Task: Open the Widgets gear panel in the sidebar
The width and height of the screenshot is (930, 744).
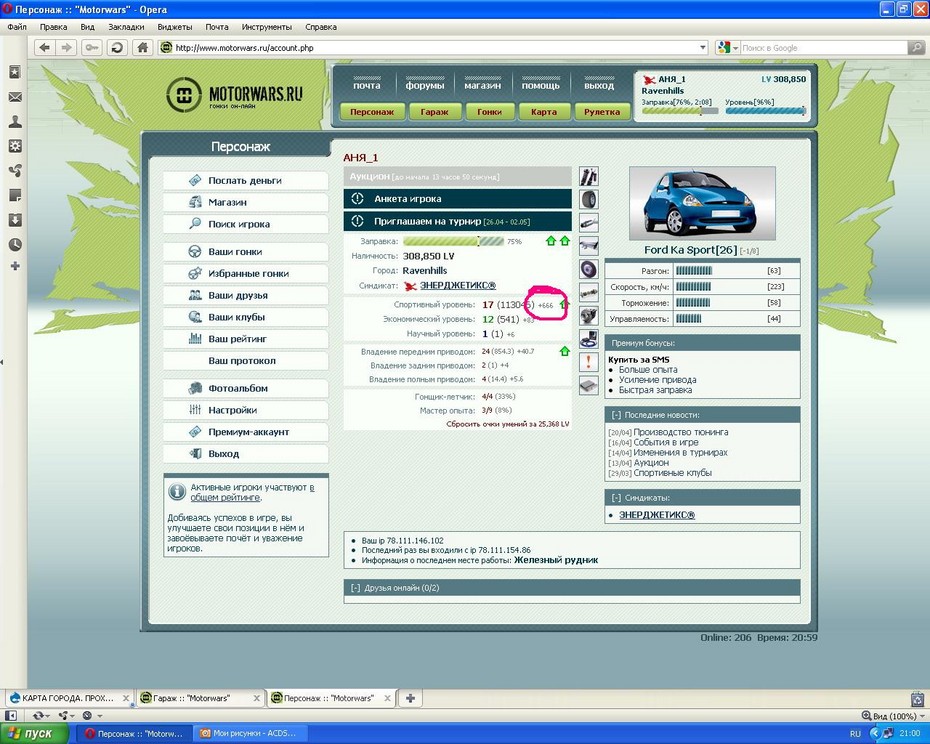Action: 15,146
